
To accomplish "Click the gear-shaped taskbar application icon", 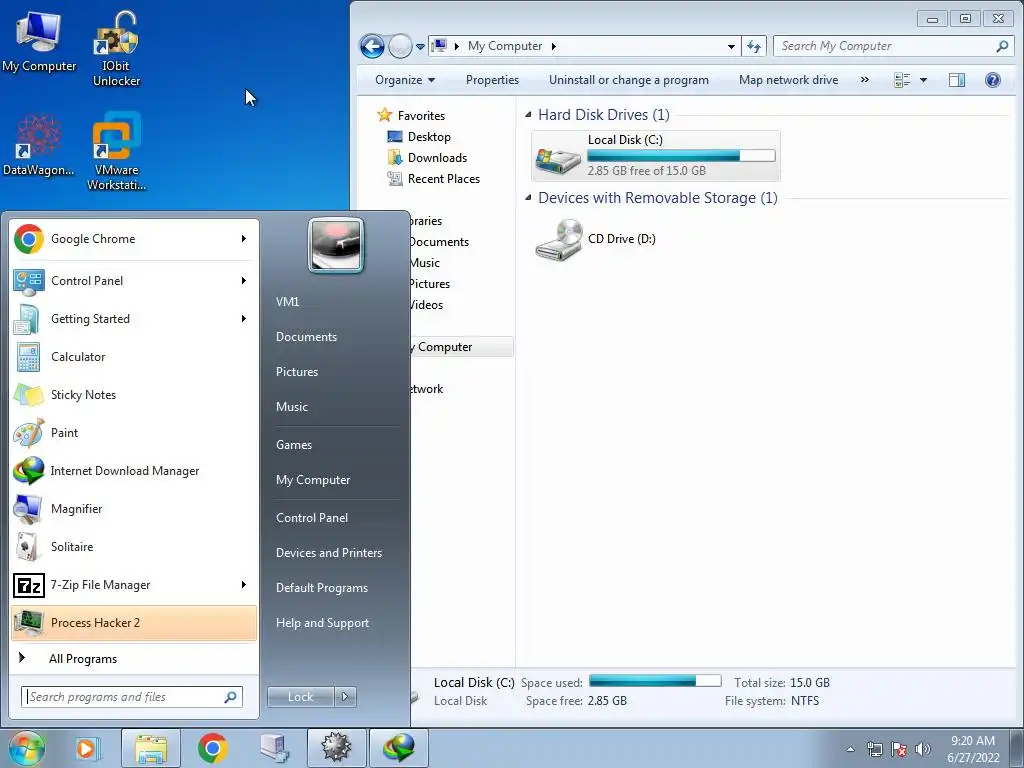I will 336,748.
